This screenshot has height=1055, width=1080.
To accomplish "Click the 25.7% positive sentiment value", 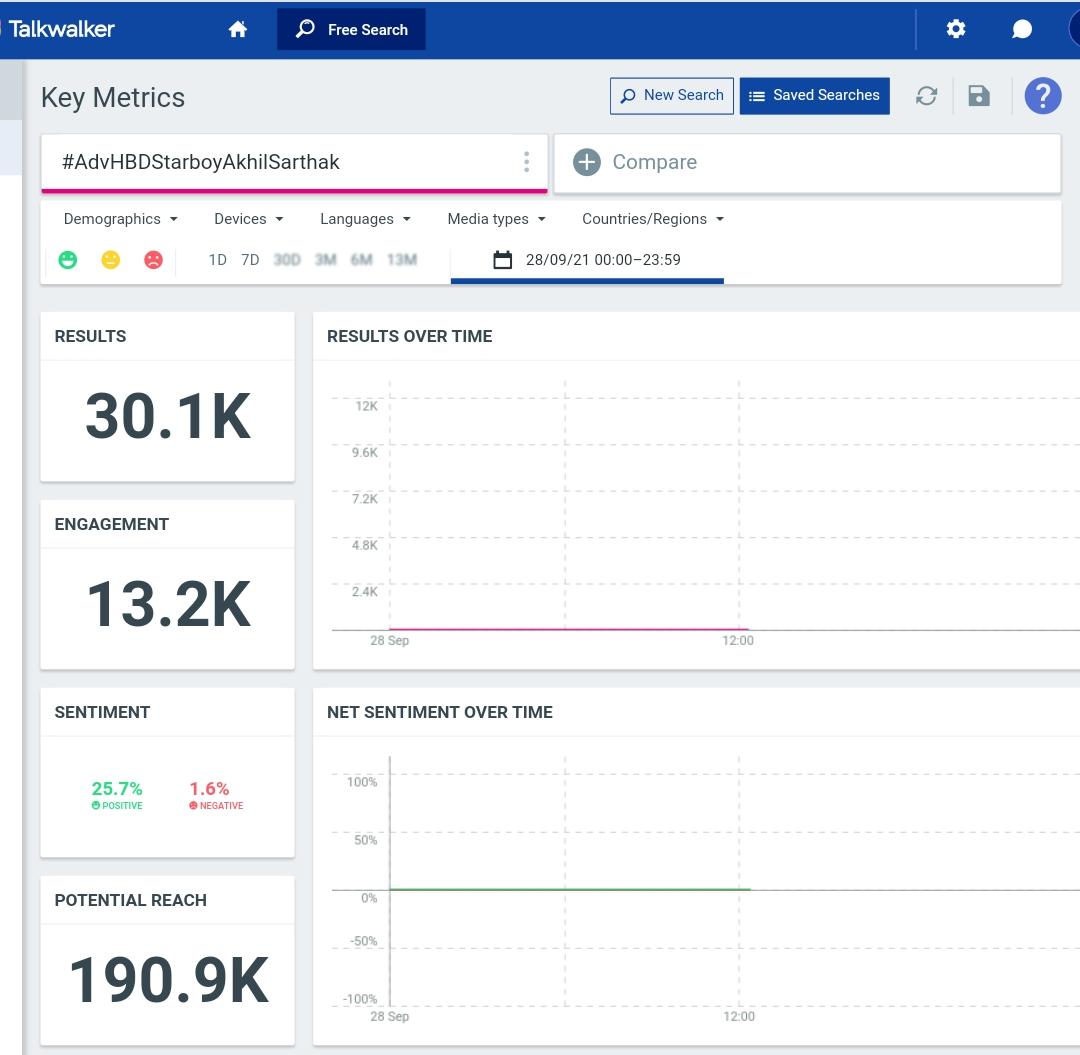I will tap(117, 788).
